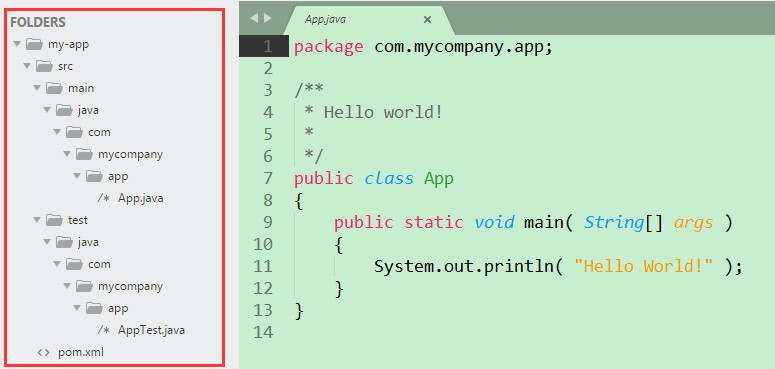
Task: Click the 'args' parameter on line 9
Action: 694,224
